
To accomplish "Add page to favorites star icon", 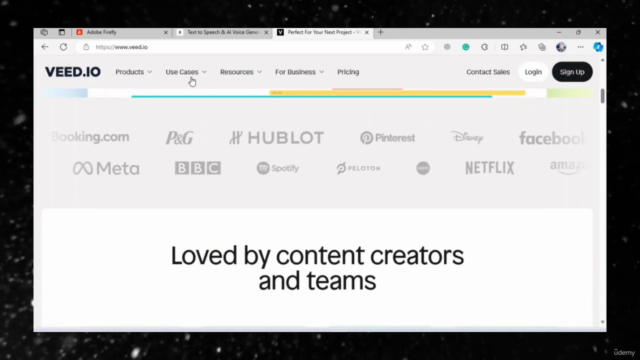I will (x=425, y=47).
